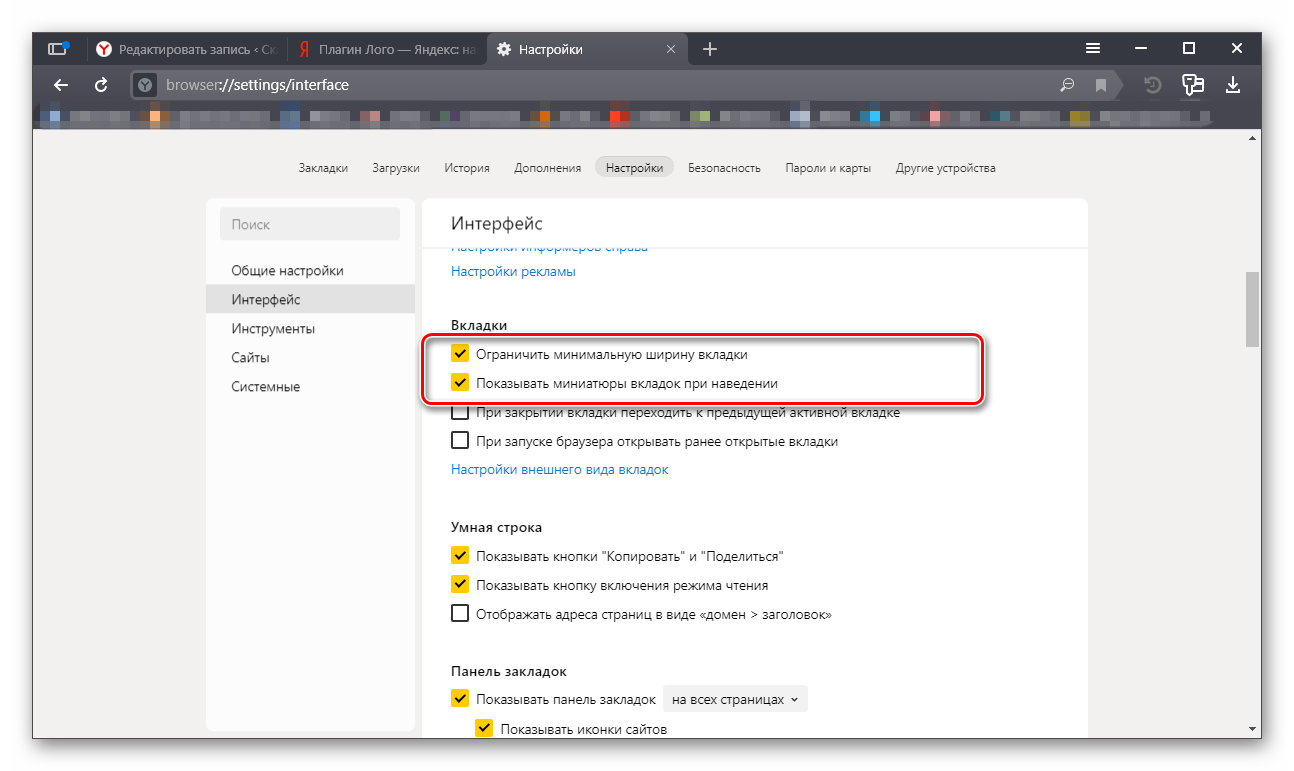Bookmark this page with the flag icon

[1100, 86]
